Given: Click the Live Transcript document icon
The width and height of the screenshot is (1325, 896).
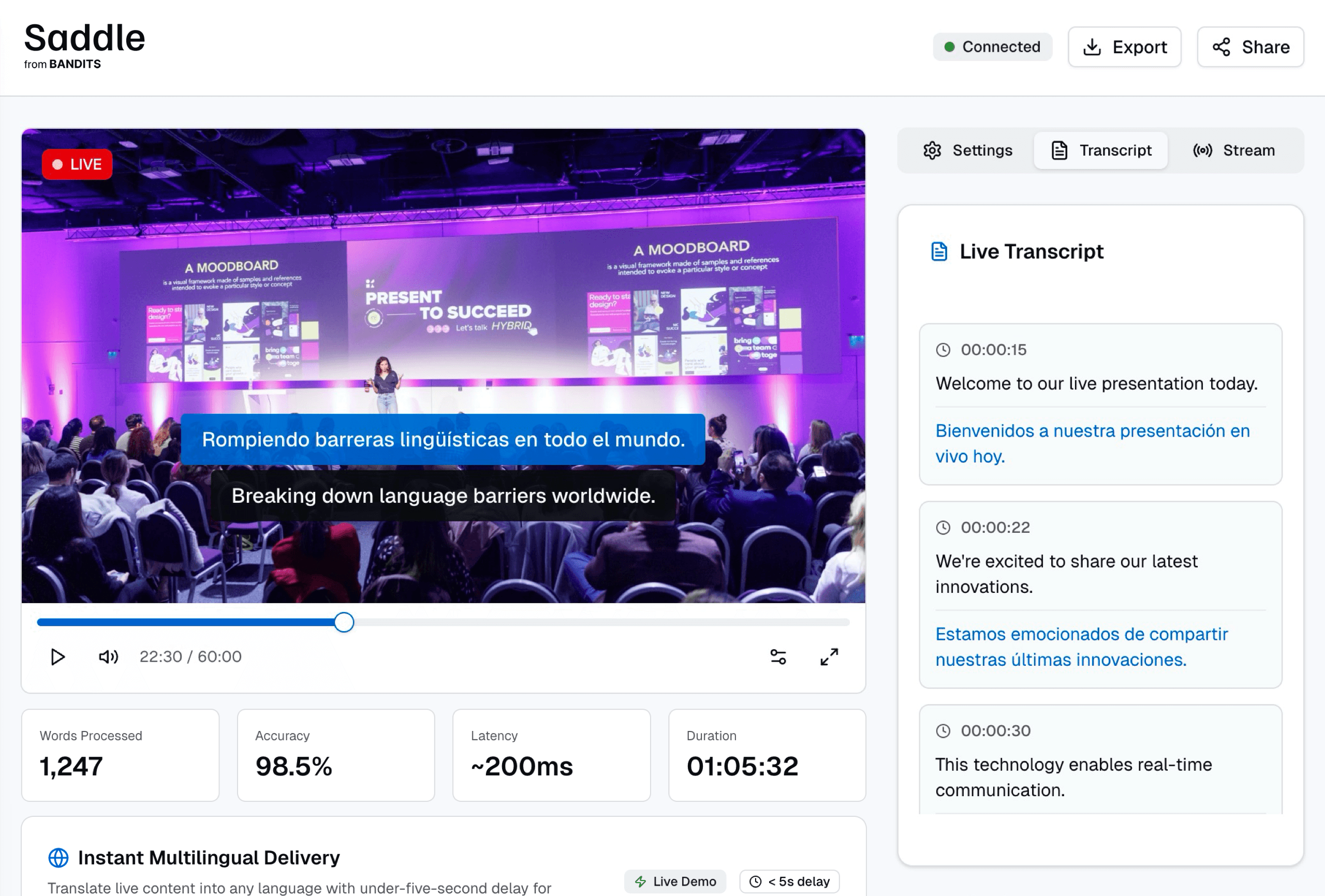Looking at the screenshot, I should (x=939, y=251).
